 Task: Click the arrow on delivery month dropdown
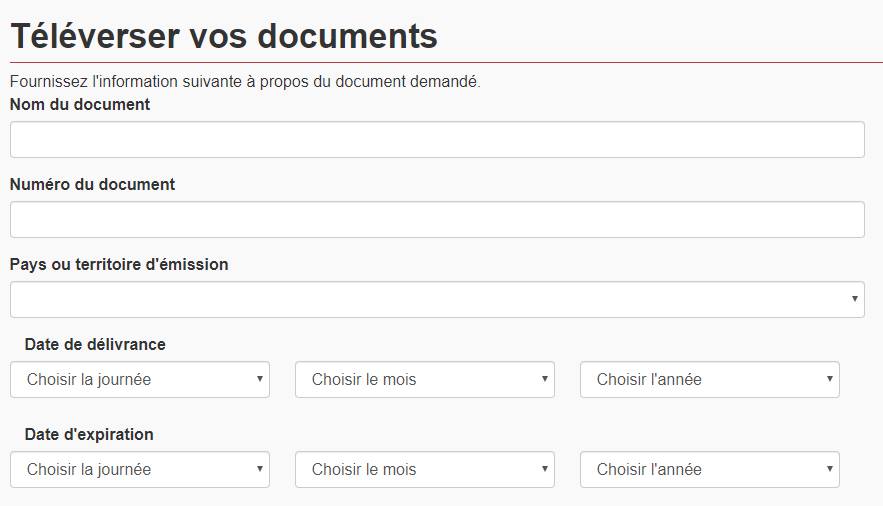[x=545, y=379]
